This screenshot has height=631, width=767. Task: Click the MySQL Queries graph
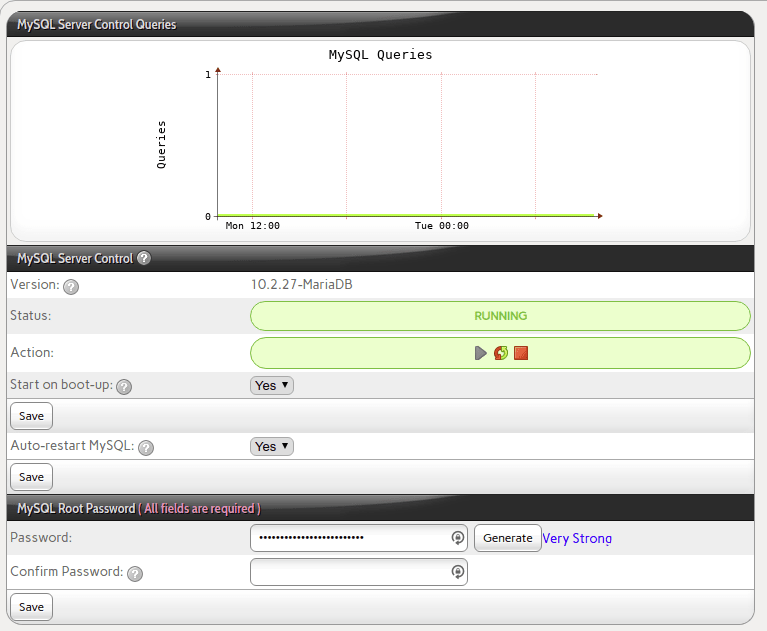[x=380, y=141]
